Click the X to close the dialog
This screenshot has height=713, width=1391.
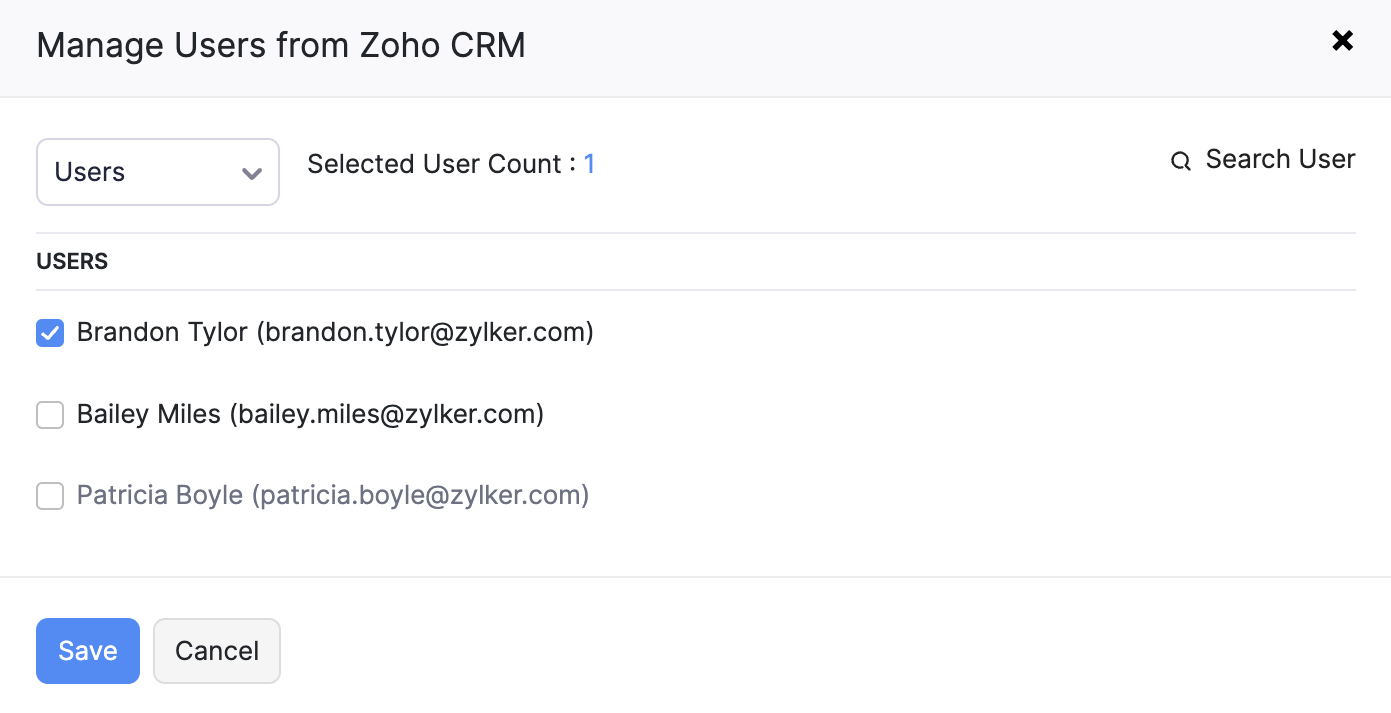coord(1342,41)
